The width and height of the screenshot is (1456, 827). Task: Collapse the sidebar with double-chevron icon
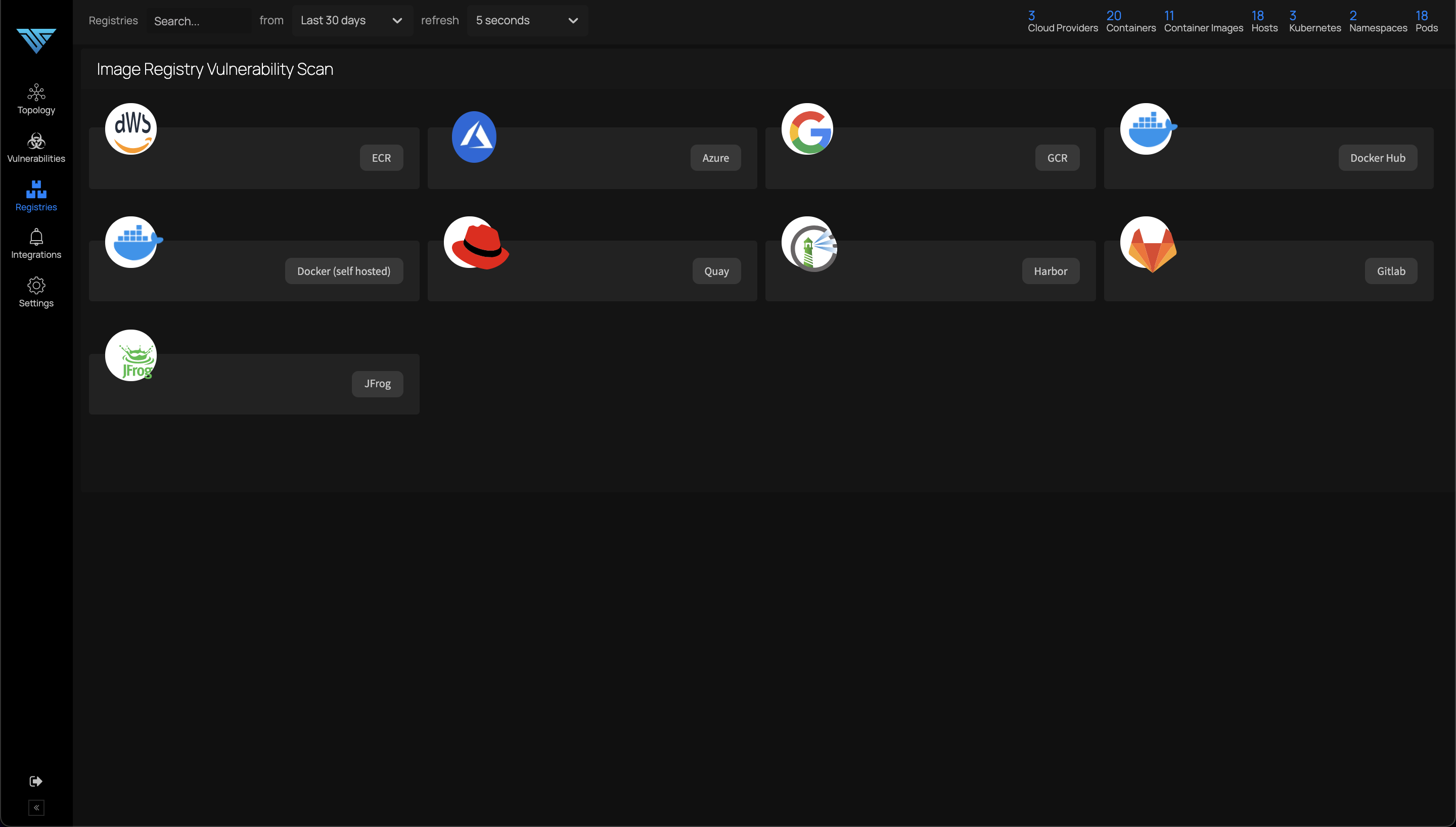click(x=36, y=808)
